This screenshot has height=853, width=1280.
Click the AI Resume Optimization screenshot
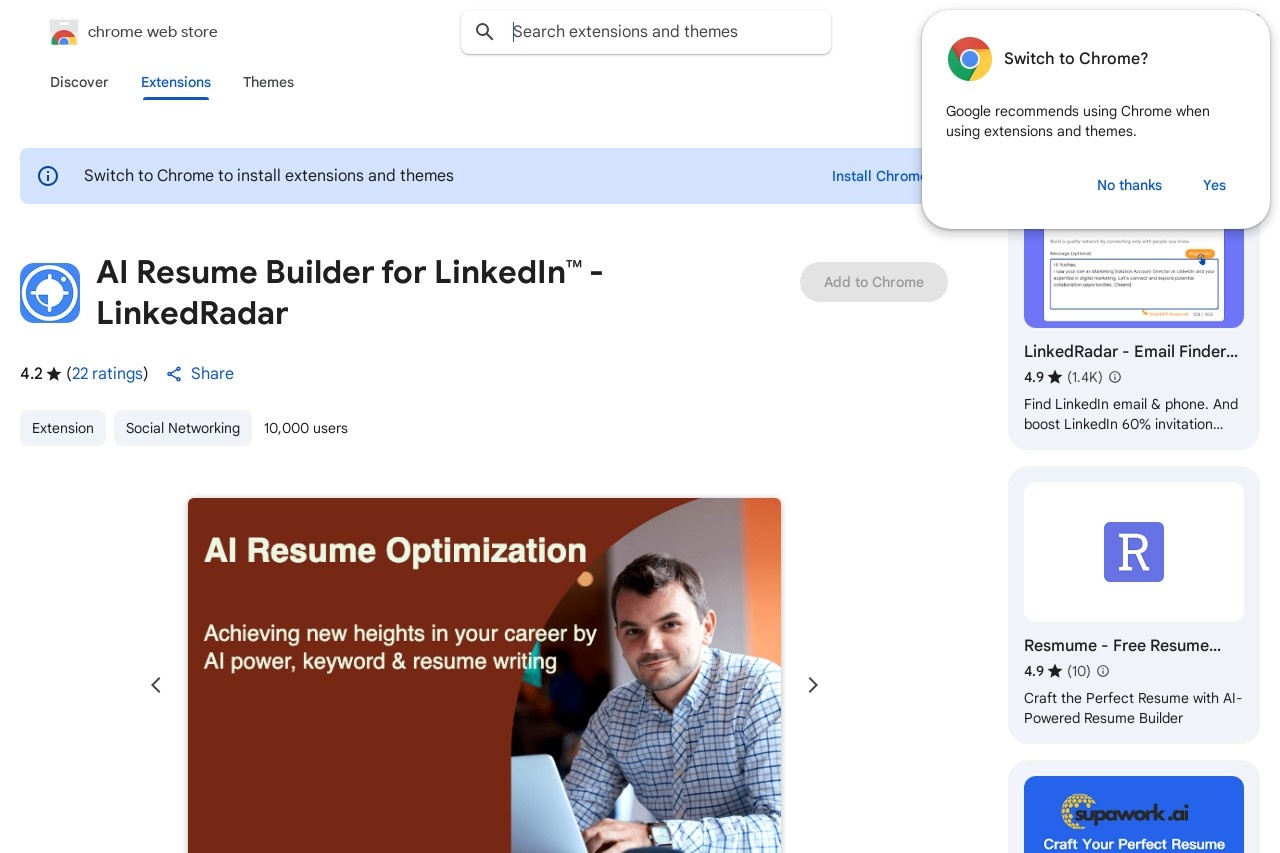click(484, 676)
